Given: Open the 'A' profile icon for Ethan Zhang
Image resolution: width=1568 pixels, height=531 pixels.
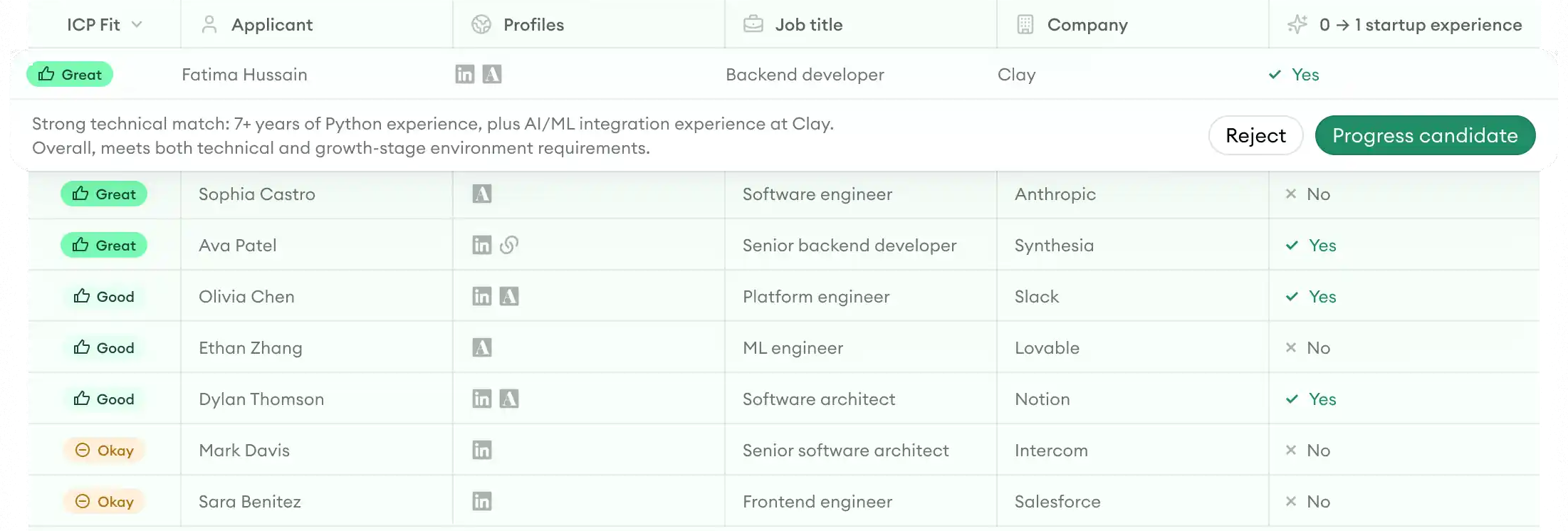Looking at the screenshot, I should (x=482, y=347).
